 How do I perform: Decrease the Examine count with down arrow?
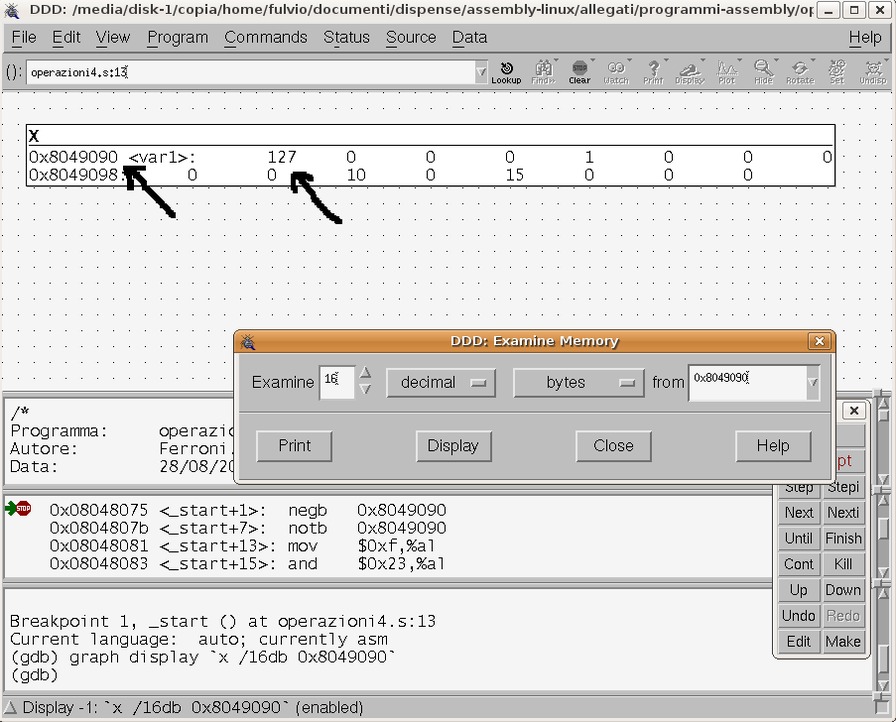pyautogui.click(x=365, y=390)
